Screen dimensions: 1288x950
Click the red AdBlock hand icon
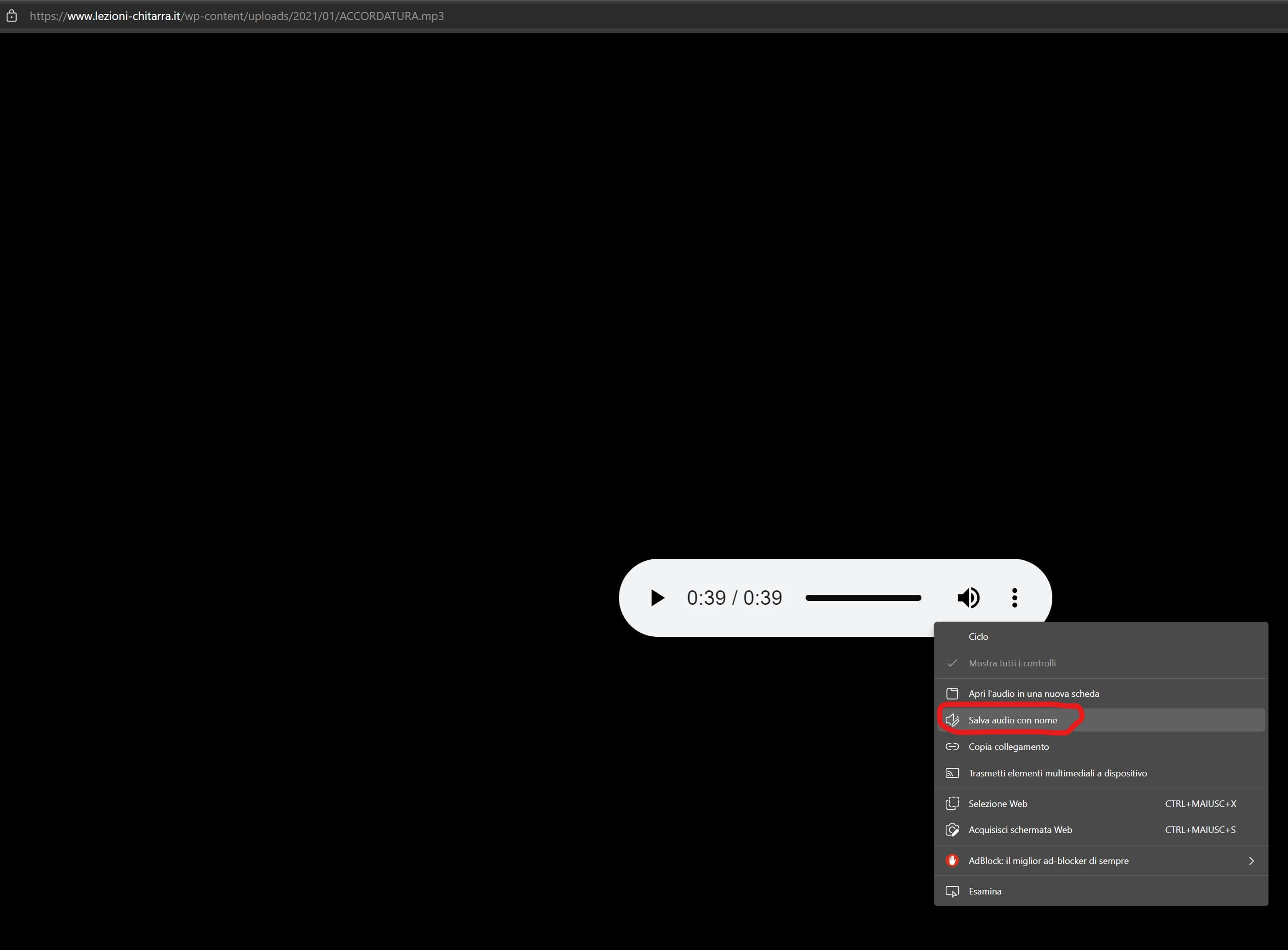[952, 860]
